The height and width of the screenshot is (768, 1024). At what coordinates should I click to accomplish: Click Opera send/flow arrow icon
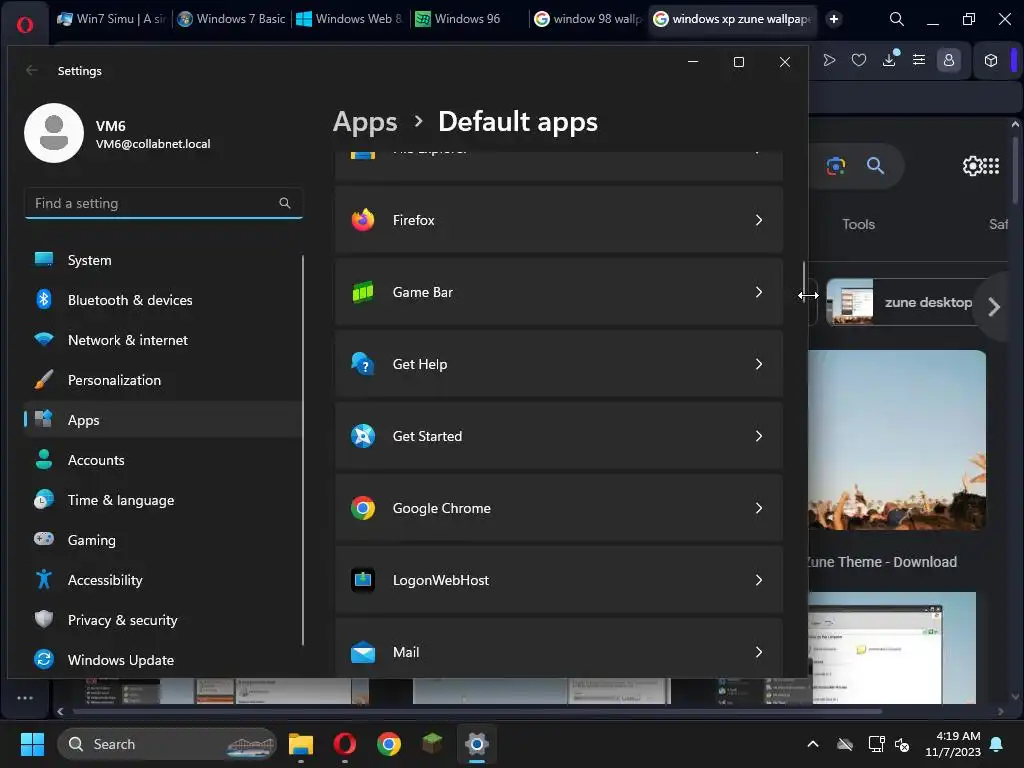tap(829, 60)
